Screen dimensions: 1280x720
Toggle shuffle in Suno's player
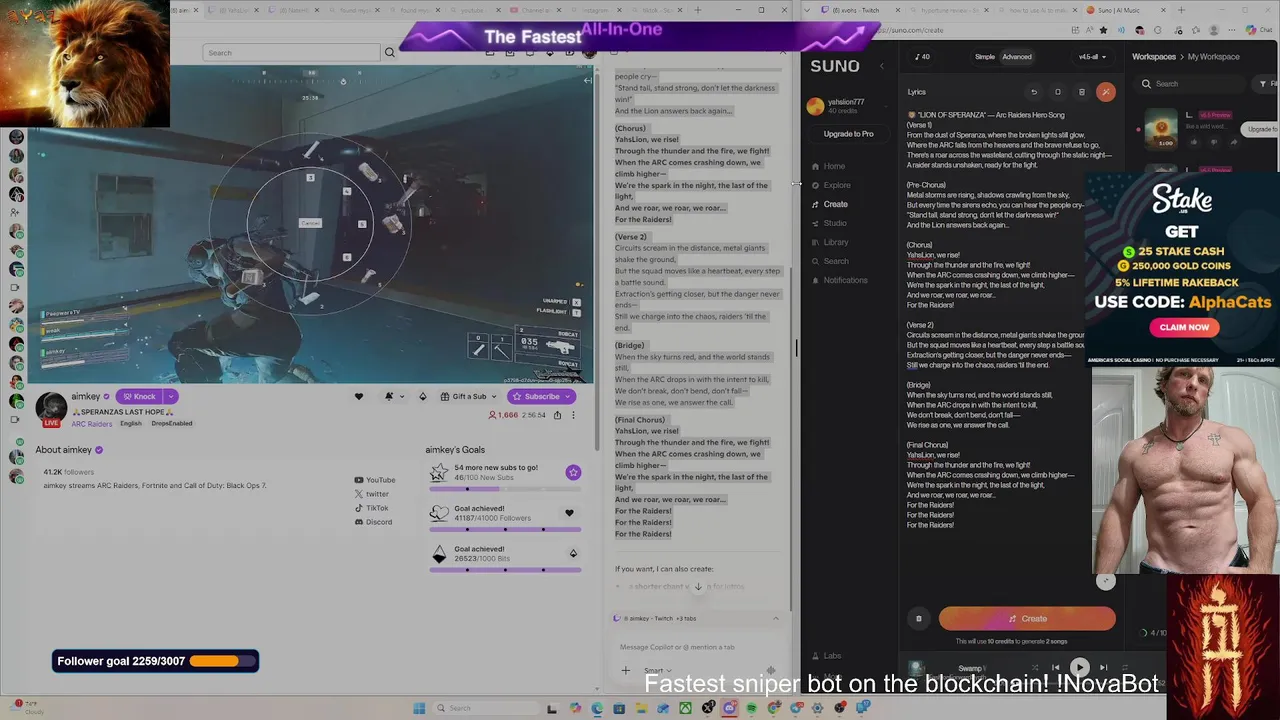point(1034,667)
